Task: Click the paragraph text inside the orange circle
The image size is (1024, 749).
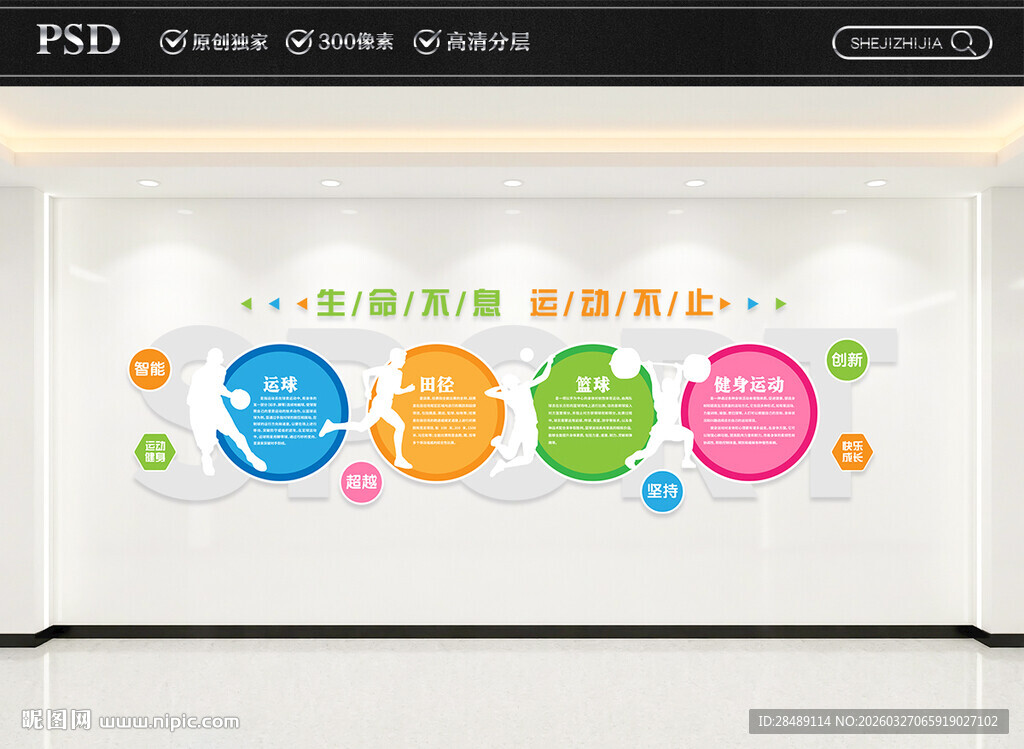Action: pos(444,420)
